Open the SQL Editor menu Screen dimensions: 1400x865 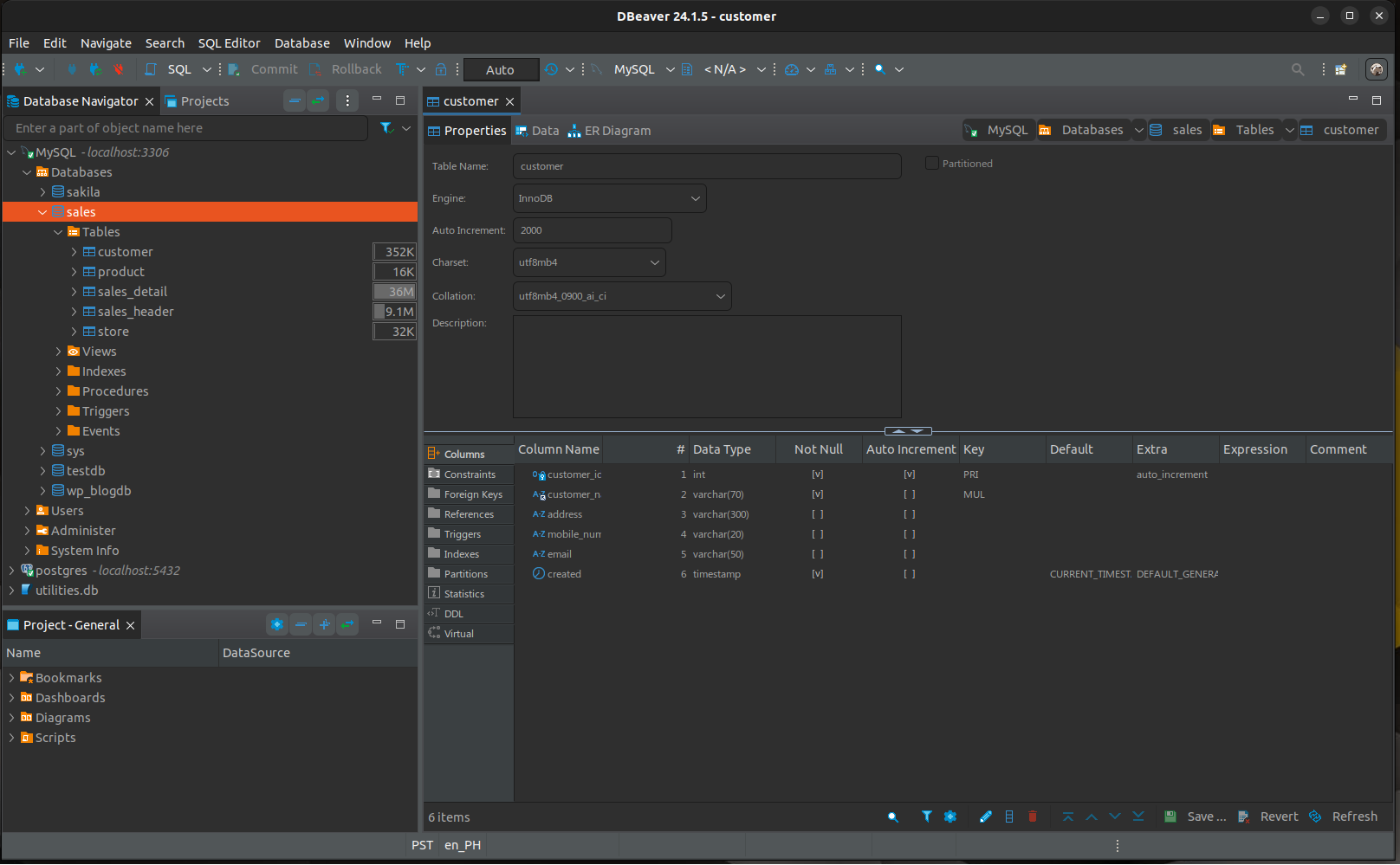pyautogui.click(x=229, y=43)
